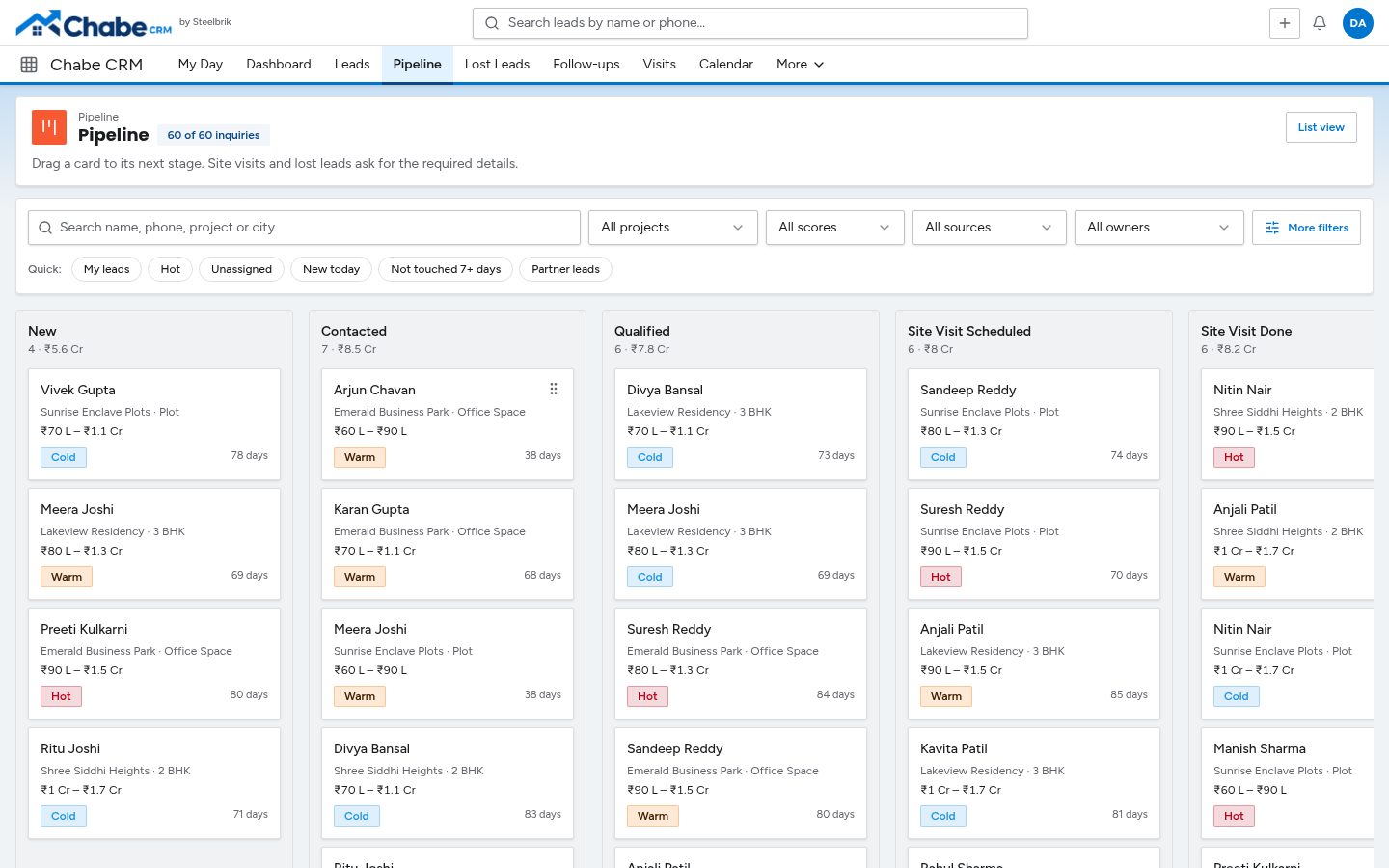Switch to List view
Viewport: 1389px width, 868px height.
(1321, 127)
